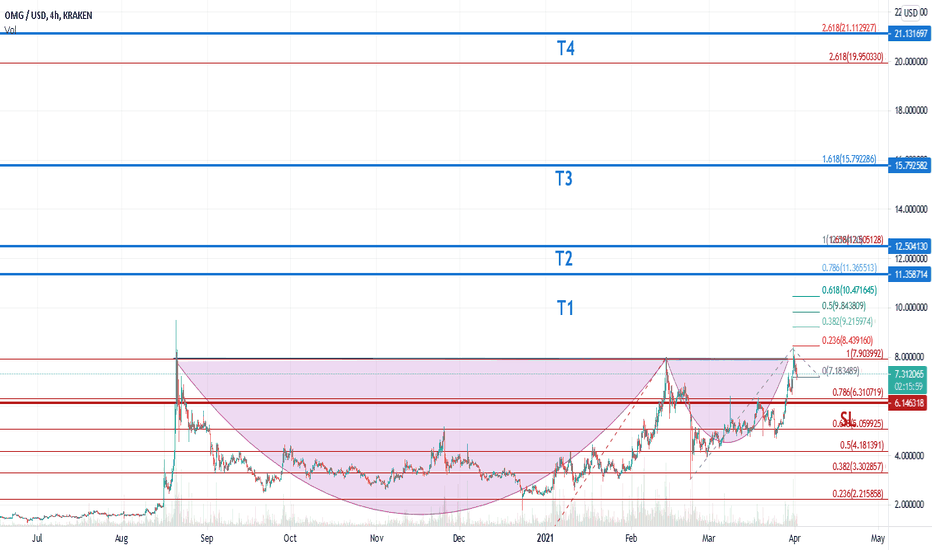Select the T4 target text label
Viewport: 932px width, 550px height.
565,48
